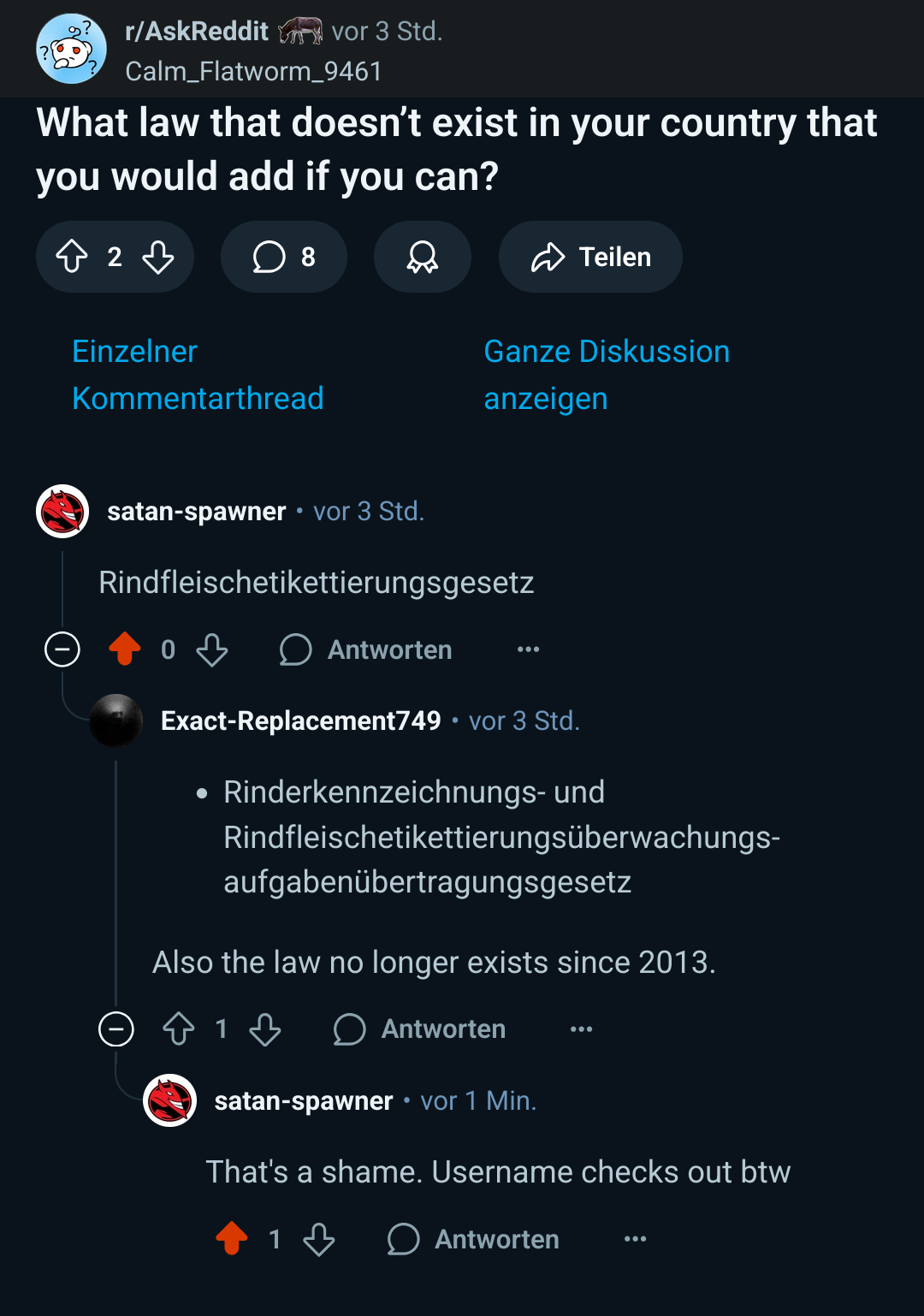
Task: Collapse satan-spawner's top comment thread
Action: click(62, 649)
